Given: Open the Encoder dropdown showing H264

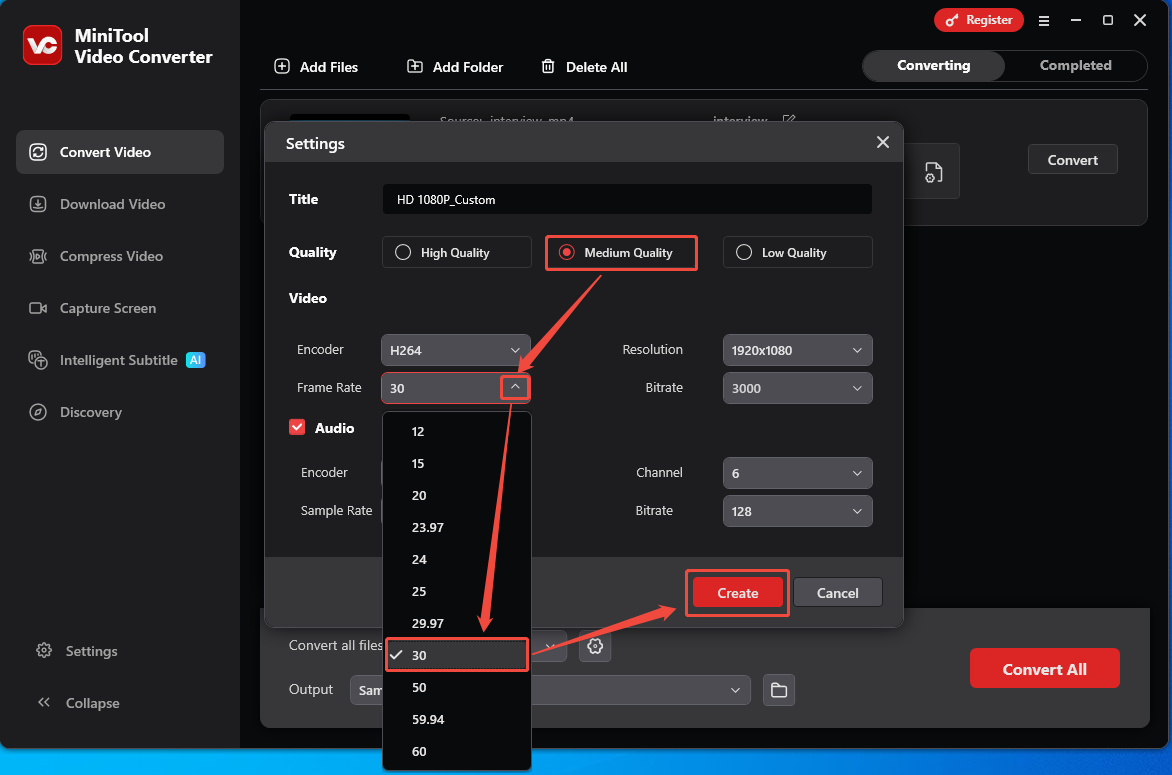Looking at the screenshot, I should [455, 350].
